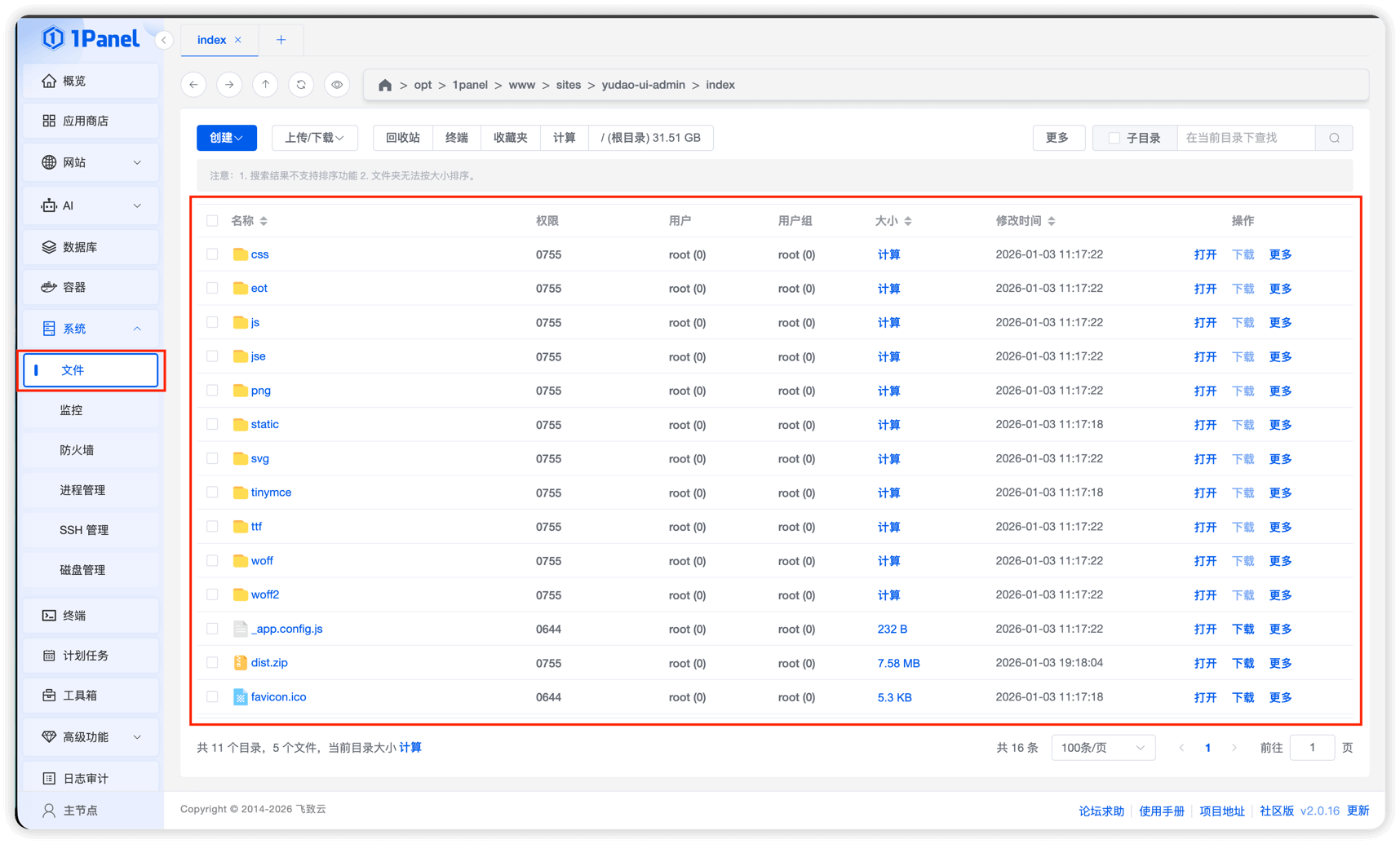Close the index tab
Viewport: 1400px width, 844px height.
pos(238,40)
